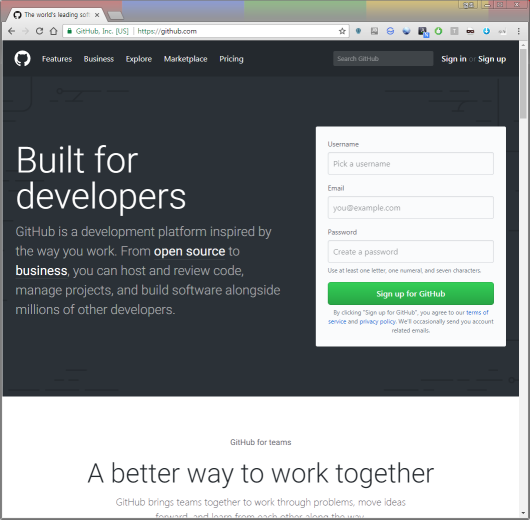Click the blue download arrow extension icon

[486, 31]
